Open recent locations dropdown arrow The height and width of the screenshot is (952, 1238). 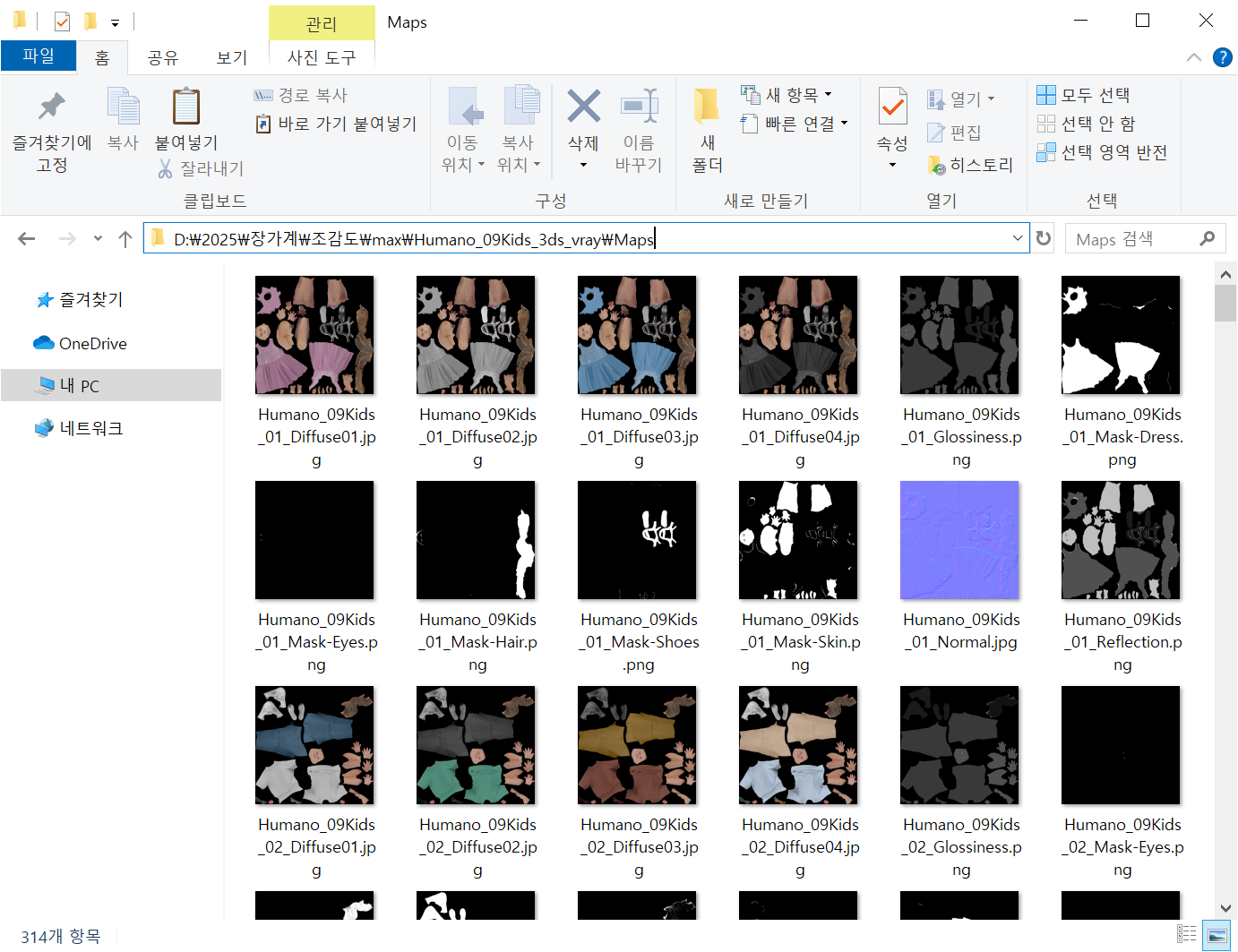tap(98, 238)
